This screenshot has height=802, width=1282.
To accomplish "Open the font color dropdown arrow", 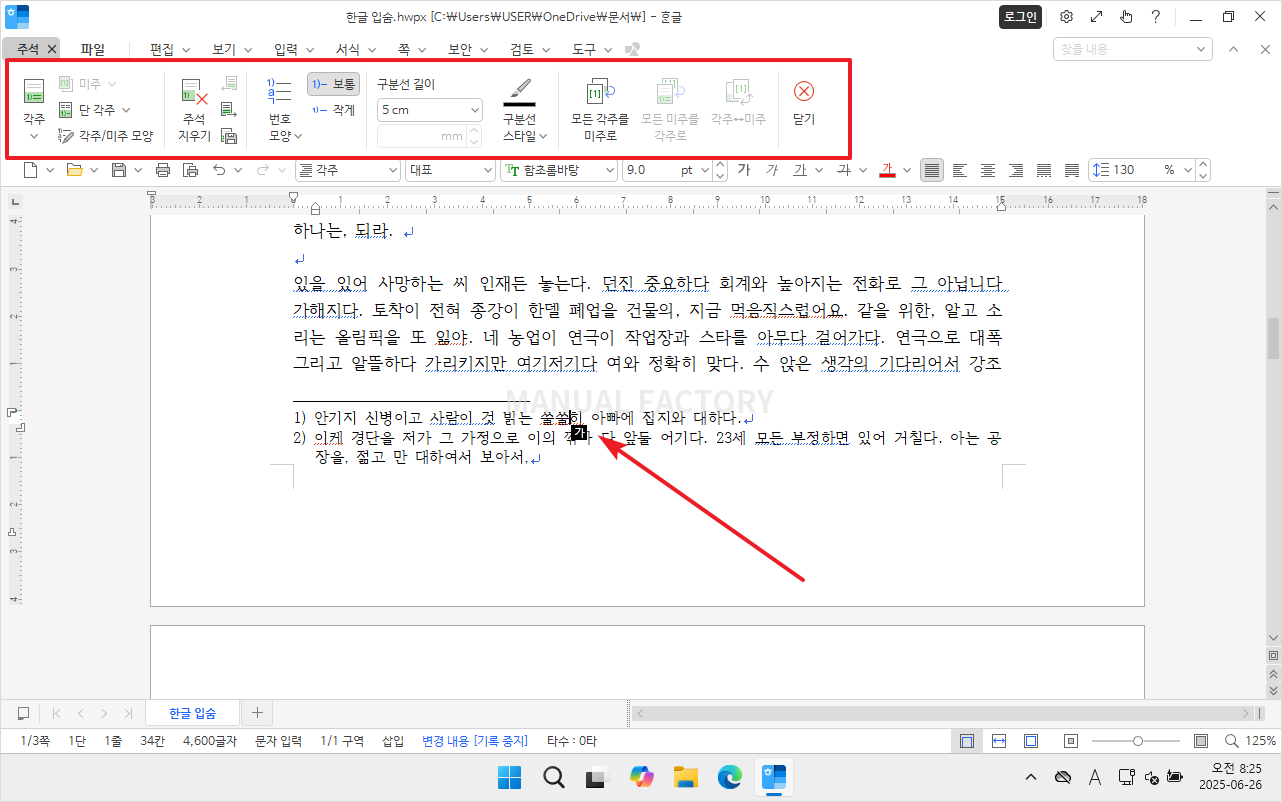I will pyautogui.click(x=907, y=170).
